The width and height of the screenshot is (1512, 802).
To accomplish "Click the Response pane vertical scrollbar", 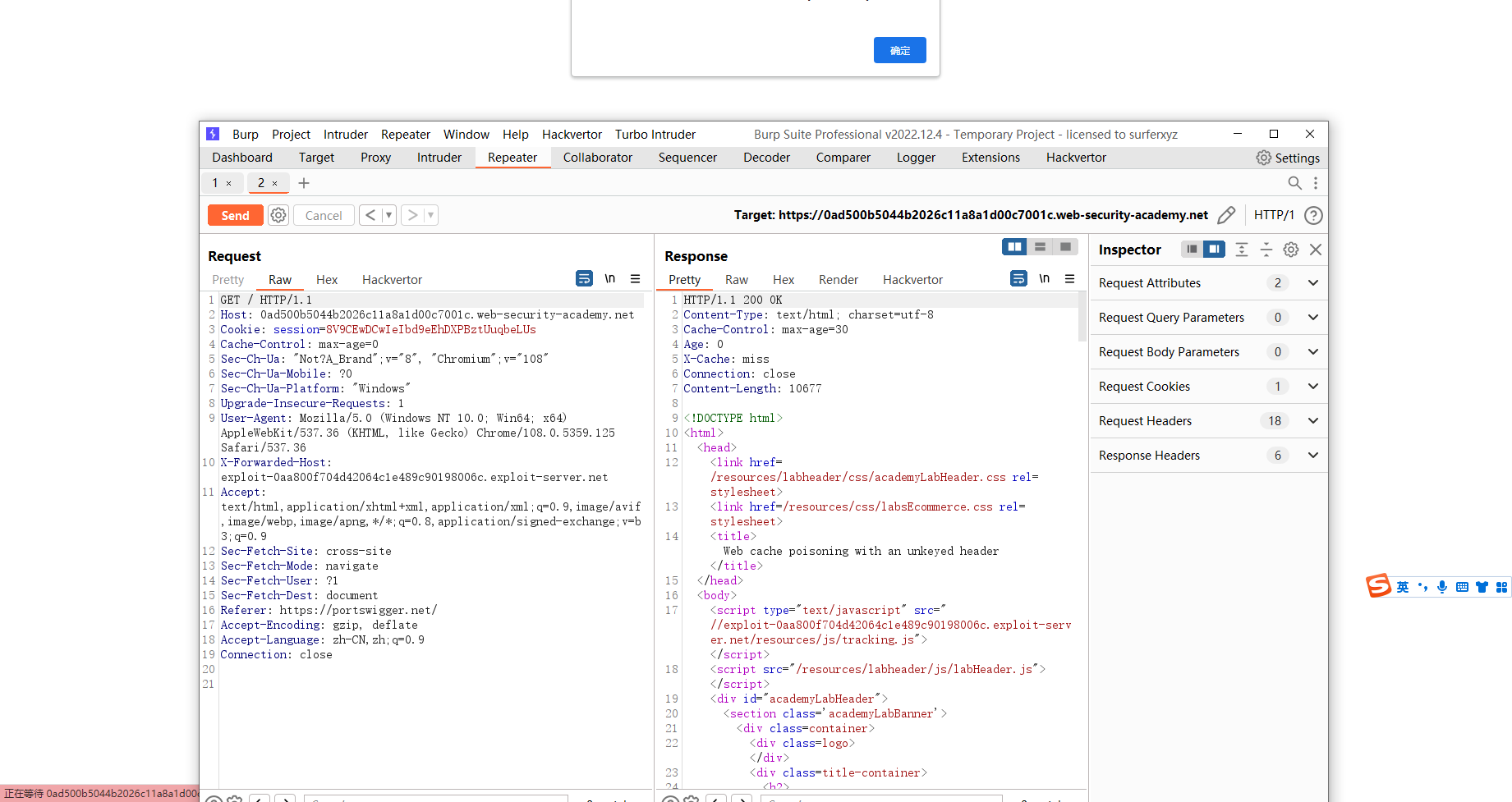I will (x=1082, y=315).
